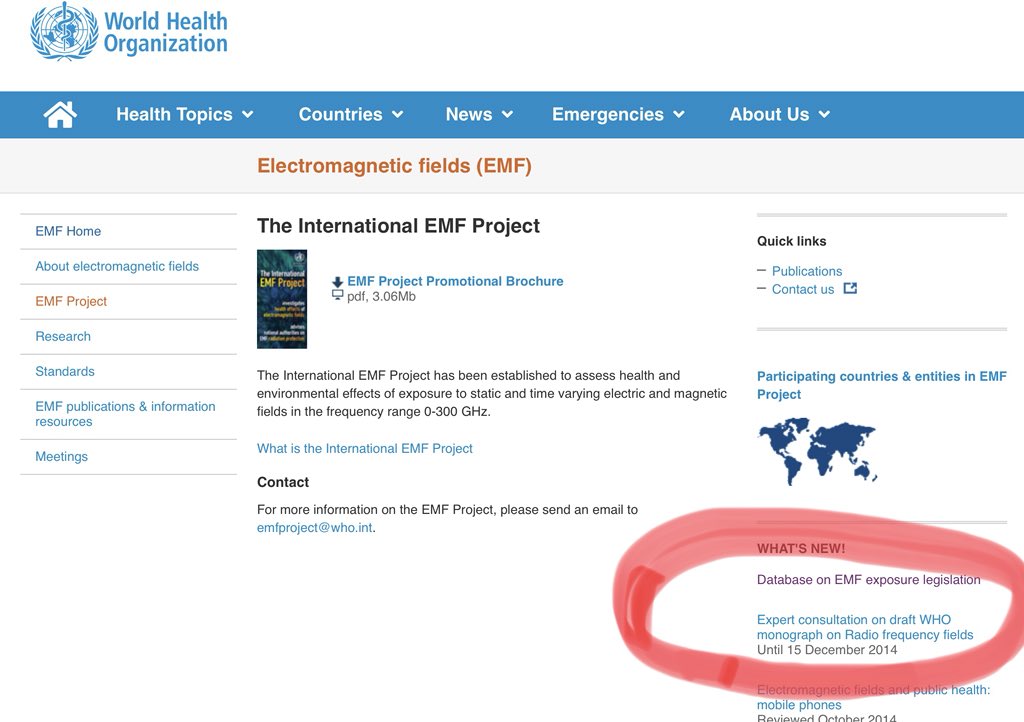Download the EMF Project Promotional Brochure
Image resolution: width=1024 pixels, height=722 pixels.
pyautogui.click(x=455, y=281)
